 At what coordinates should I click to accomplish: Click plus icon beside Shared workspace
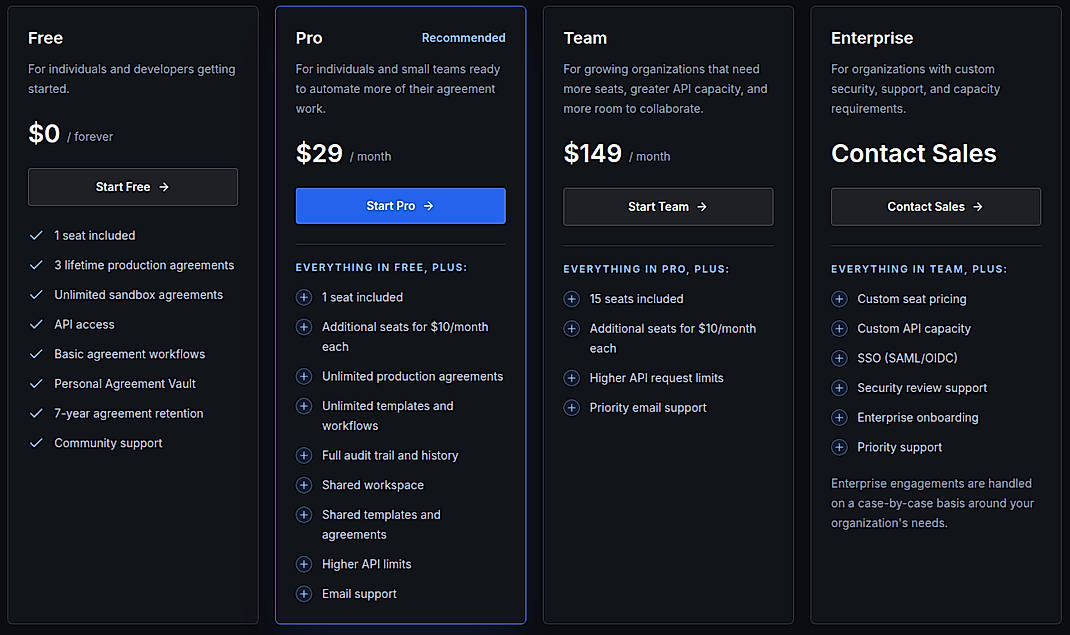pyautogui.click(x=304, y=485)
